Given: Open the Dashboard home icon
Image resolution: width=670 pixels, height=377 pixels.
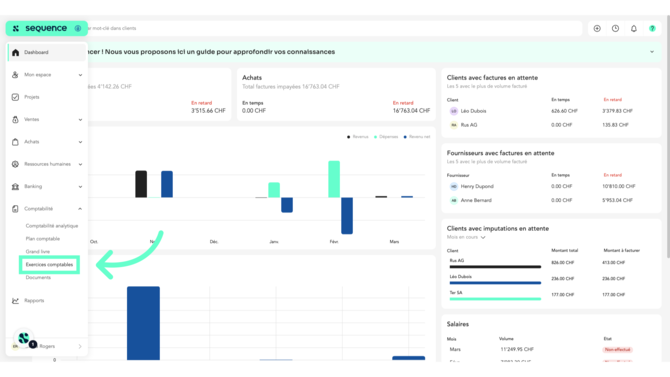Looking at the screenshot, I should coord(15,53).
